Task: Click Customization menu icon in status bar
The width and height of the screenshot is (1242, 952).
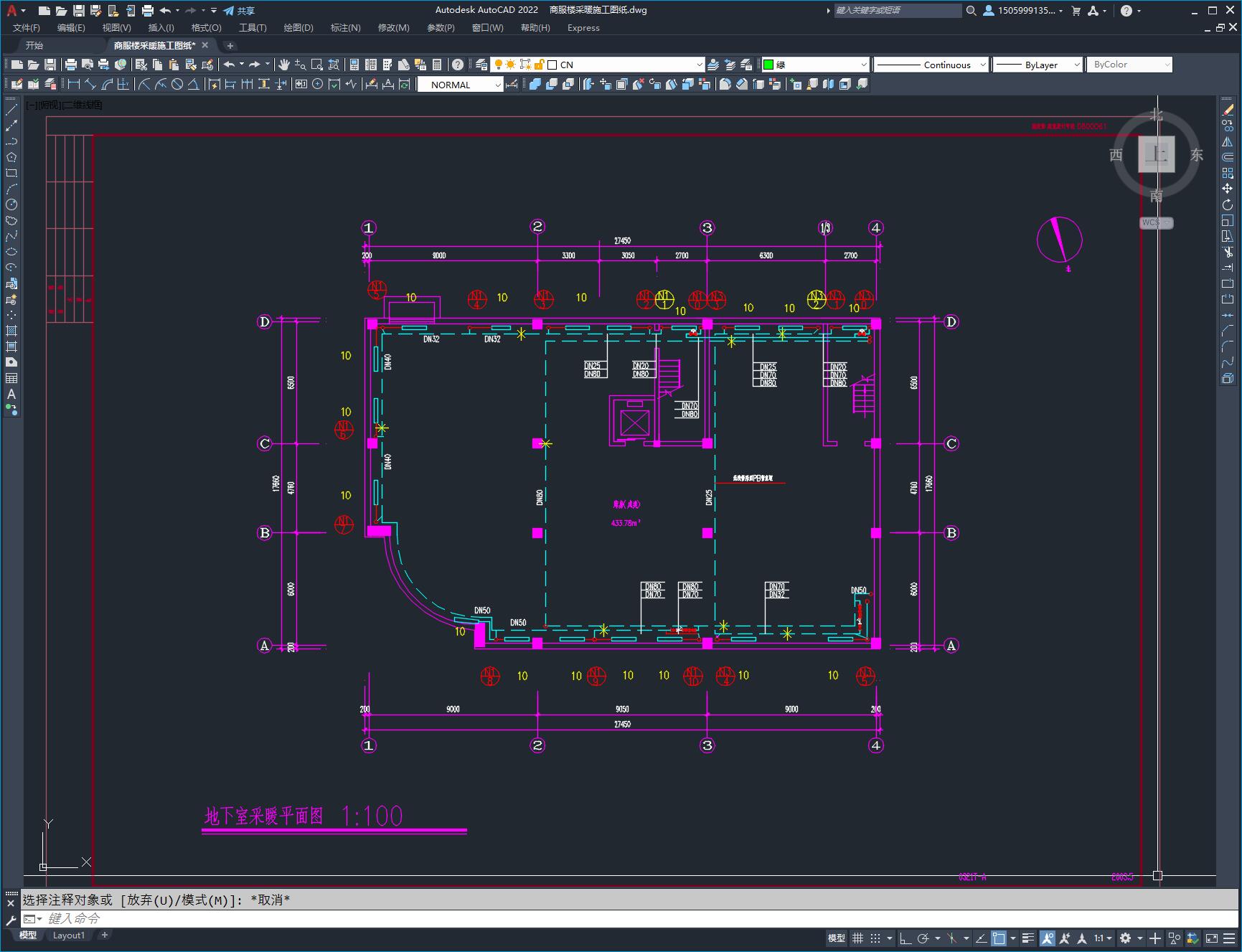Action: 1230,938
